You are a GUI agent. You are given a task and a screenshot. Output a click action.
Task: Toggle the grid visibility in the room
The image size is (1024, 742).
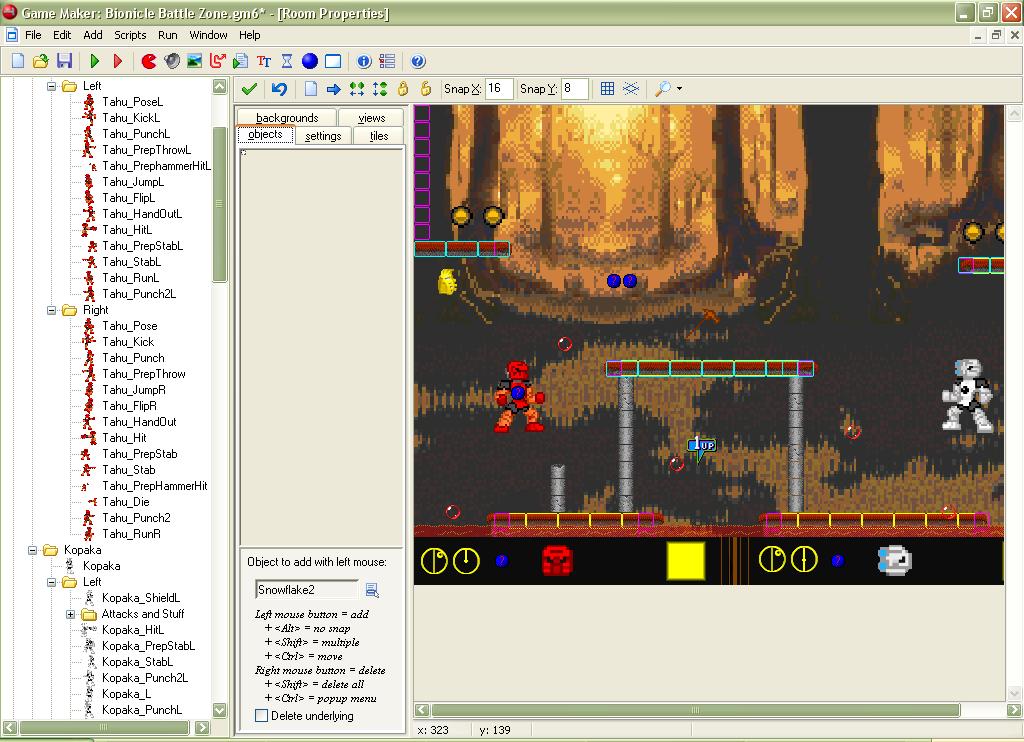click(x=607, y=88)
